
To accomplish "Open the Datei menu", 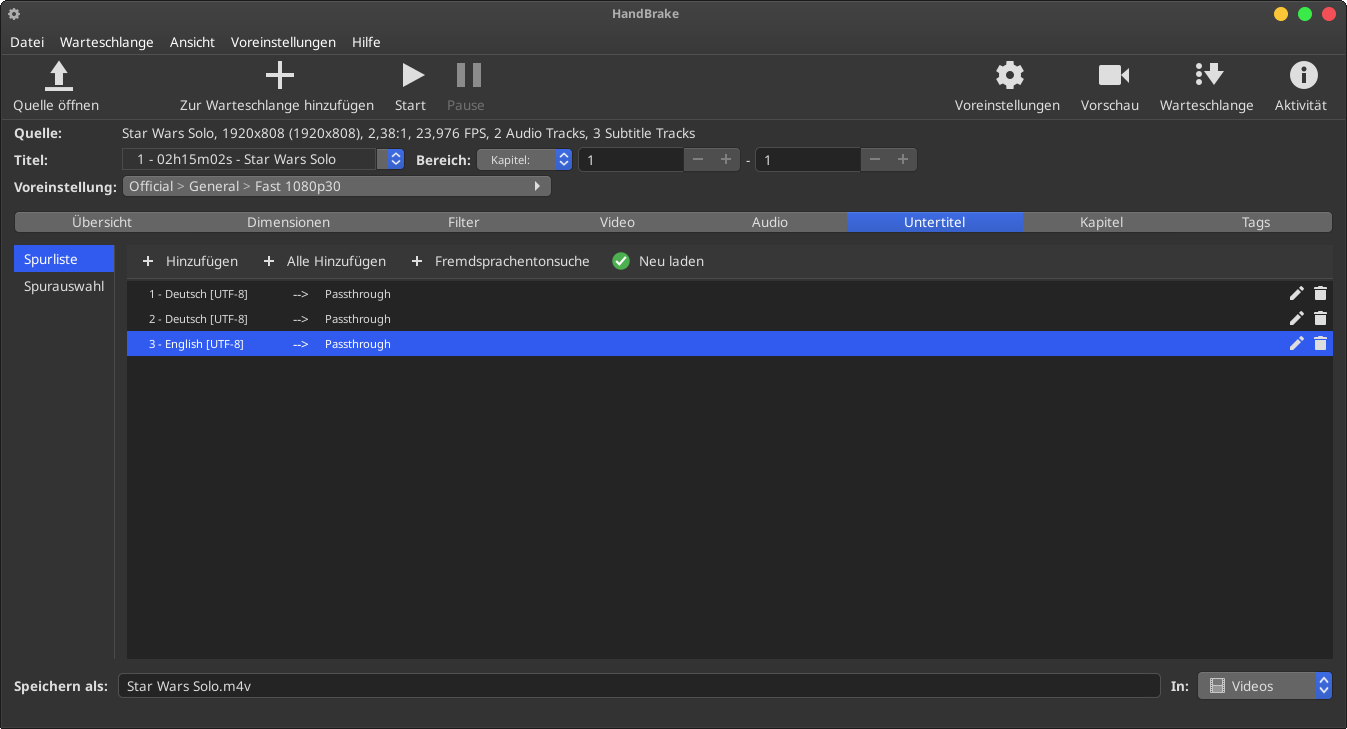I will pyautogui.click(x=27, y=42).
